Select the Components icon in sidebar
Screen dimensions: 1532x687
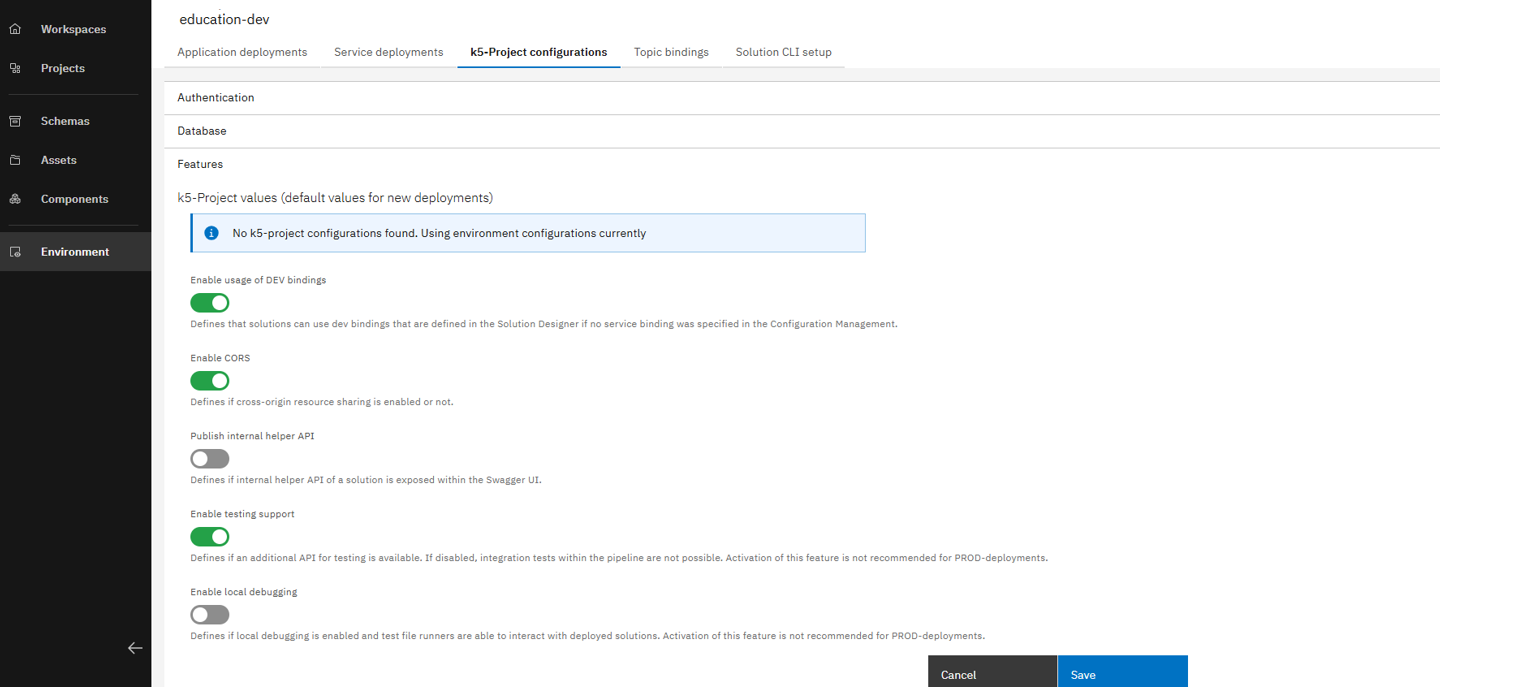pos(15,199)
